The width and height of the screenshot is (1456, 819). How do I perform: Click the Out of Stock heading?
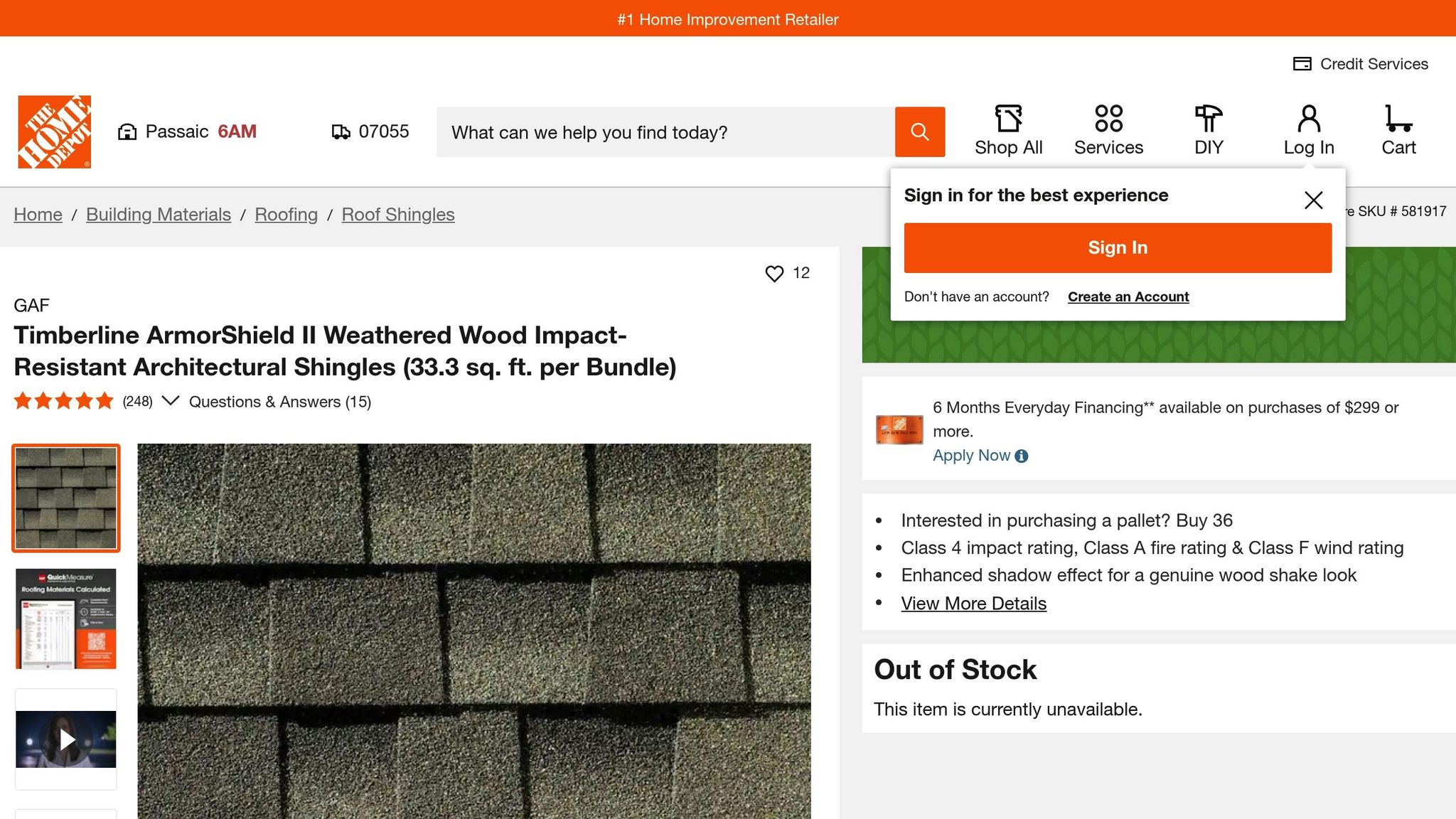pos(955,670)
